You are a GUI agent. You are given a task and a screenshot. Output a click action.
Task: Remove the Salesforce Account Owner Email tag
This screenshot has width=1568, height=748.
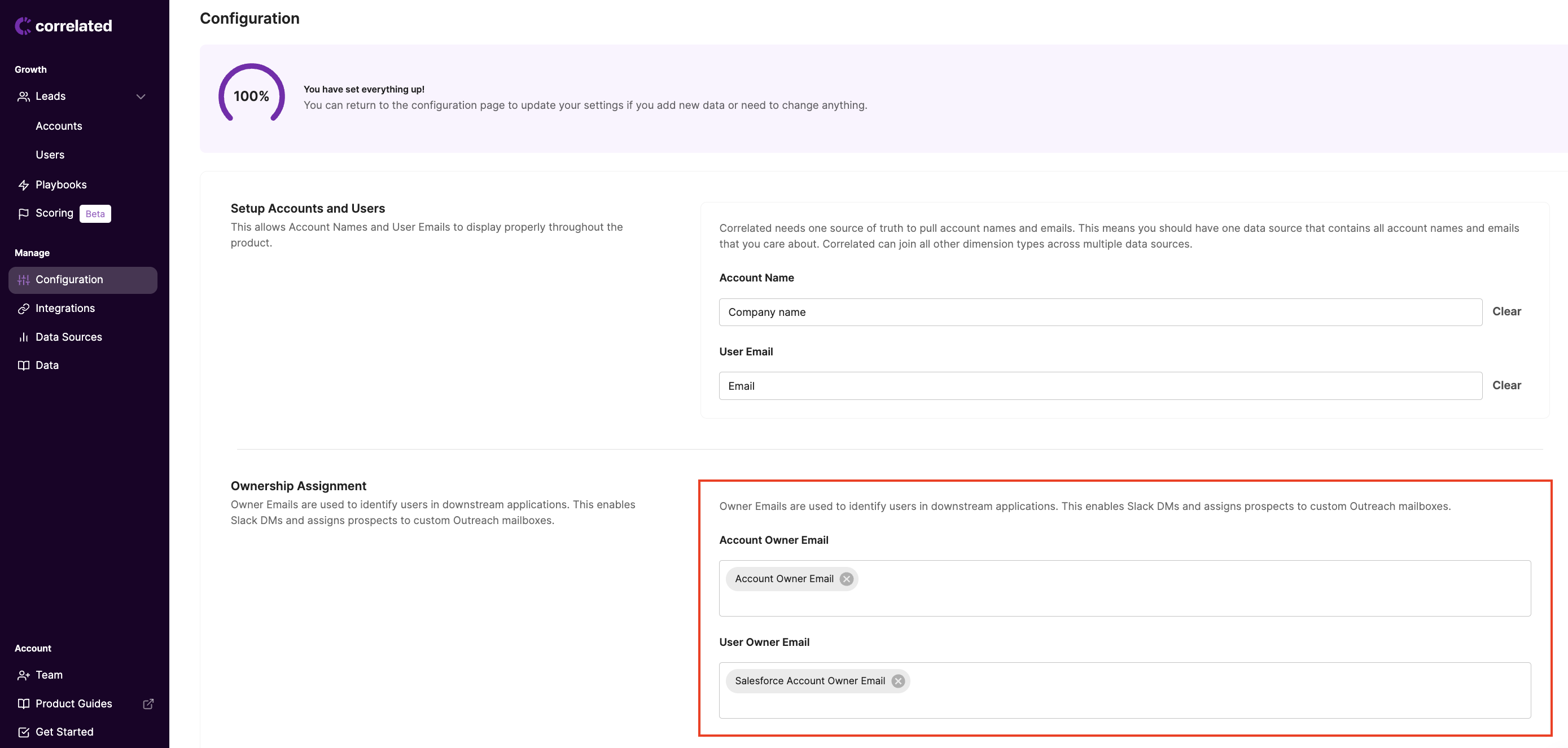(x=898, y=681)
